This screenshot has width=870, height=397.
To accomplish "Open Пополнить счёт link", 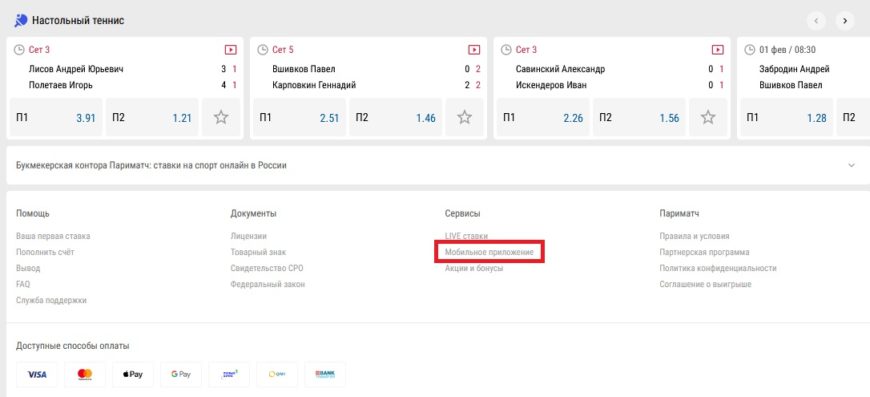I will [x=45, y=252].
